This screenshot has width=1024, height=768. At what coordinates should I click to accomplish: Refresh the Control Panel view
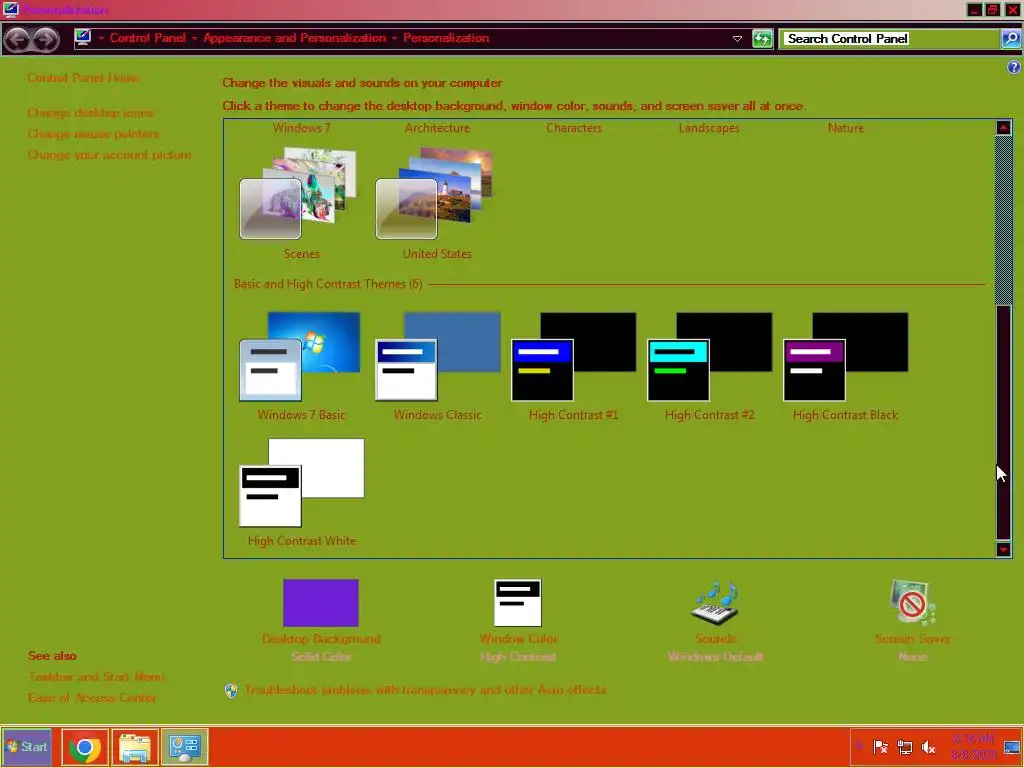point(762,39)
